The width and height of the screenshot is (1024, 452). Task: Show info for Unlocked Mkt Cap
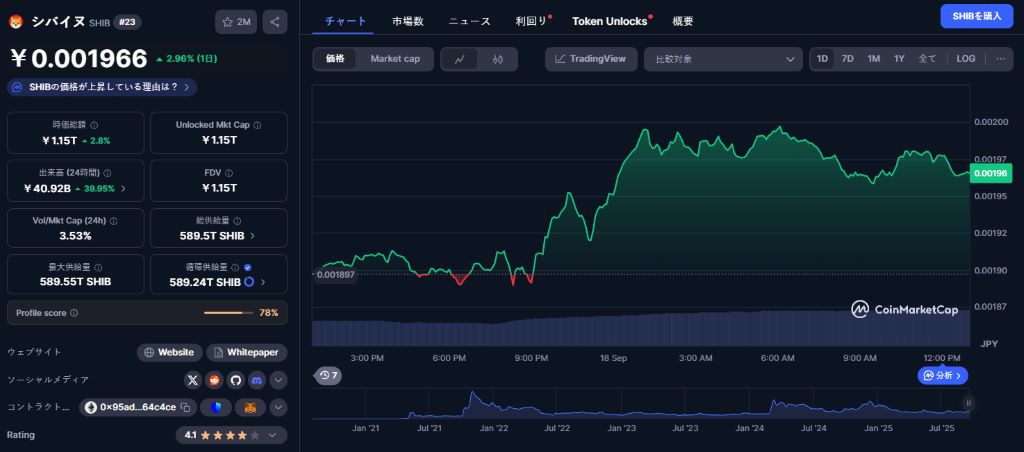click(x=257, y=125)
